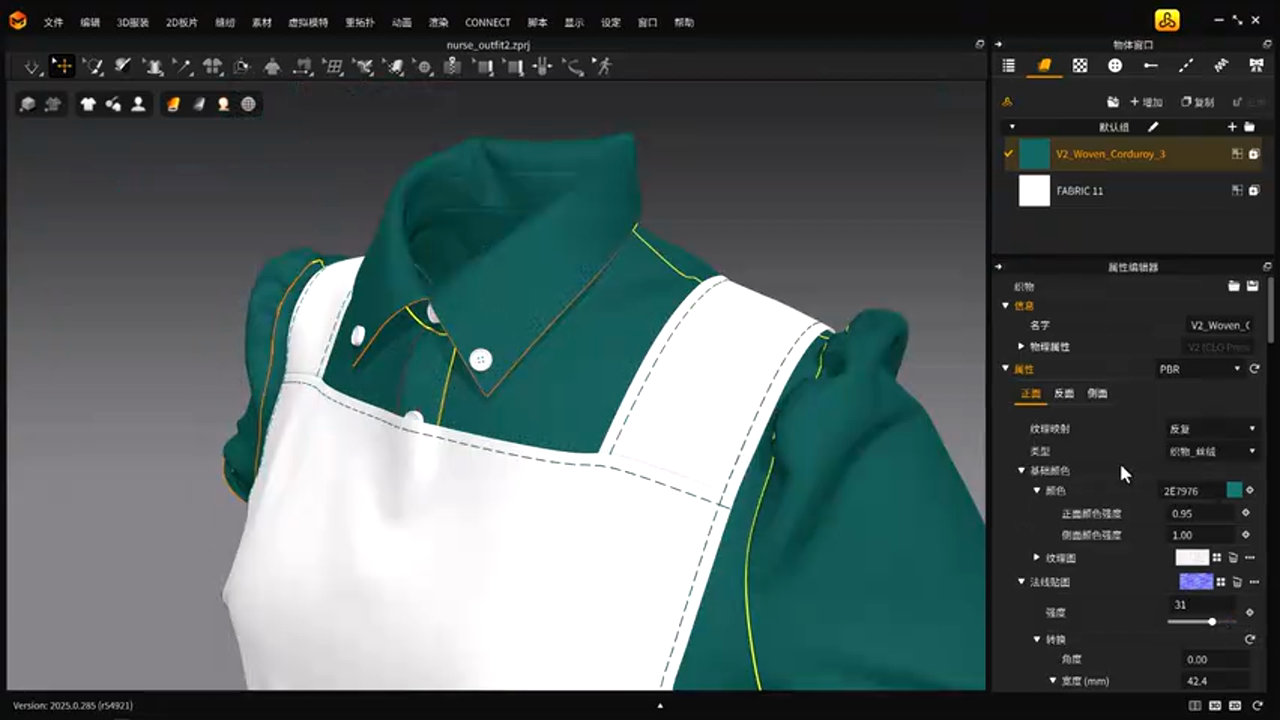Click the running avatar icon in the toolbar
1280x720 pixels.
pos(603,67)
